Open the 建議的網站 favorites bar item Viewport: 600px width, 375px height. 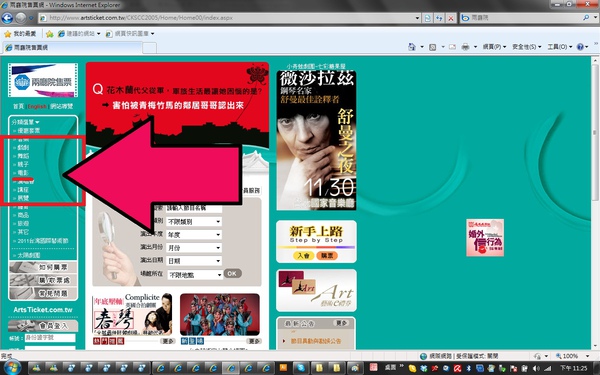point(79,34)
